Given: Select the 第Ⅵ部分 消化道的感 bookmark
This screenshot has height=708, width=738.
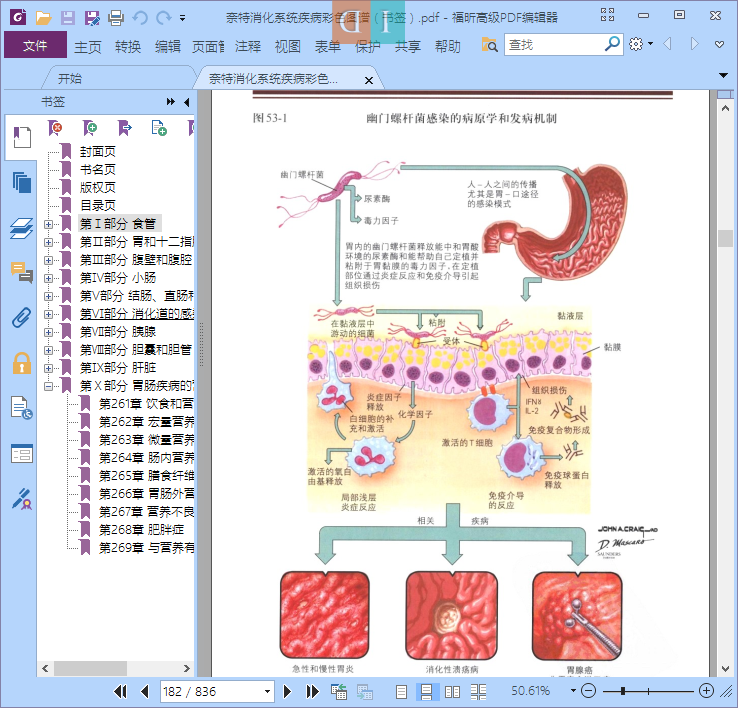Looking at the screenshot, I should click(136, 314).
